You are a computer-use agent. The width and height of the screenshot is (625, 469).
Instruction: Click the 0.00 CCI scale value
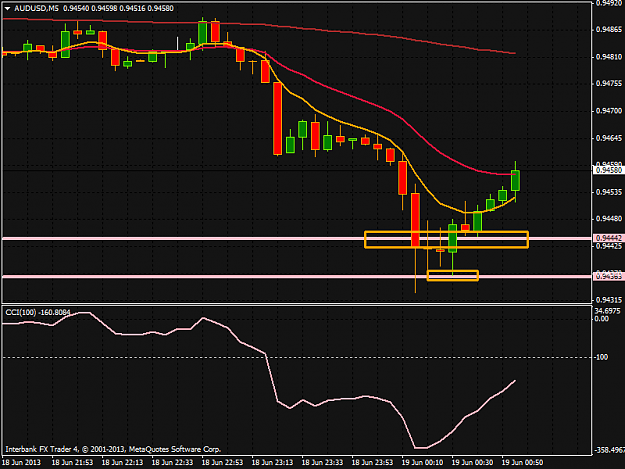[x=601, y=319]
